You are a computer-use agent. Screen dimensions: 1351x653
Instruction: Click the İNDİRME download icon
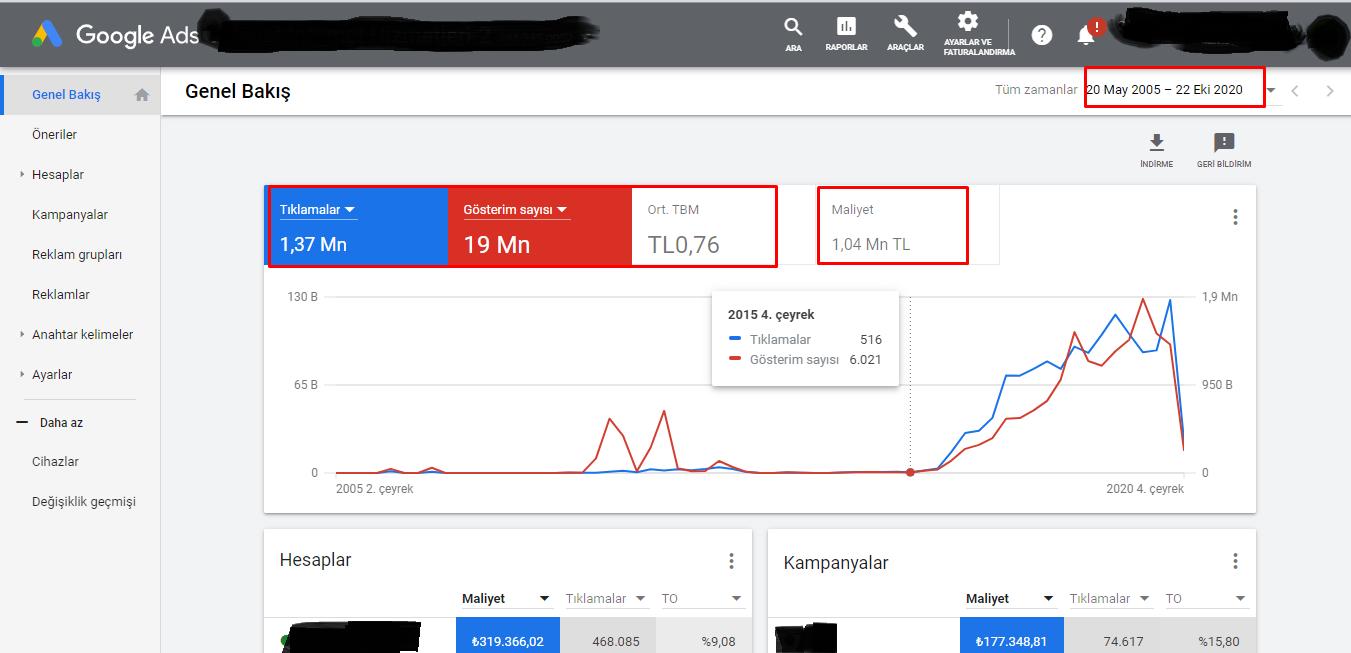pos(1156,150)
